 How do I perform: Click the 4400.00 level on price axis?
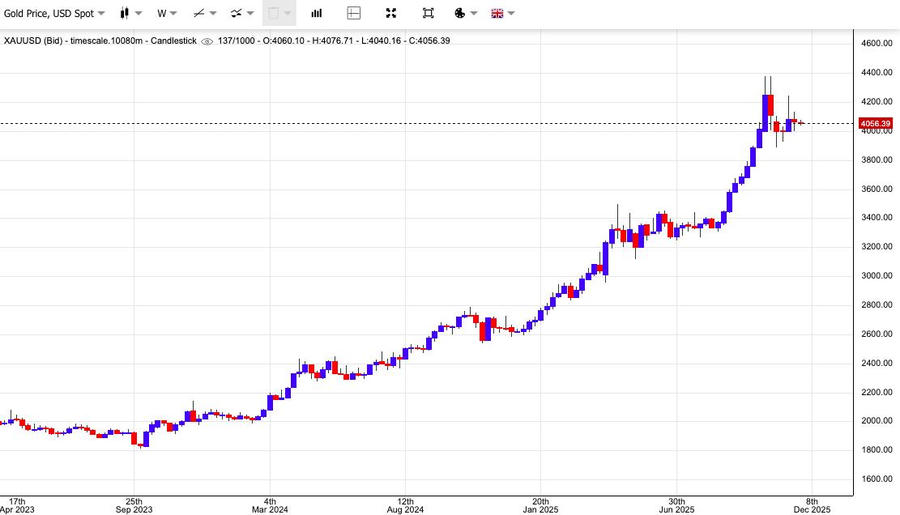(876, 73)
